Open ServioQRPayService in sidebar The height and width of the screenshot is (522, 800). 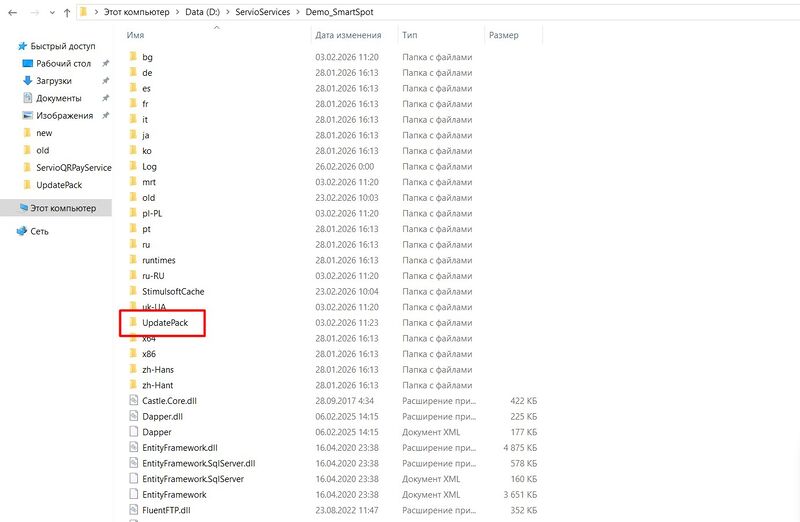73,168
